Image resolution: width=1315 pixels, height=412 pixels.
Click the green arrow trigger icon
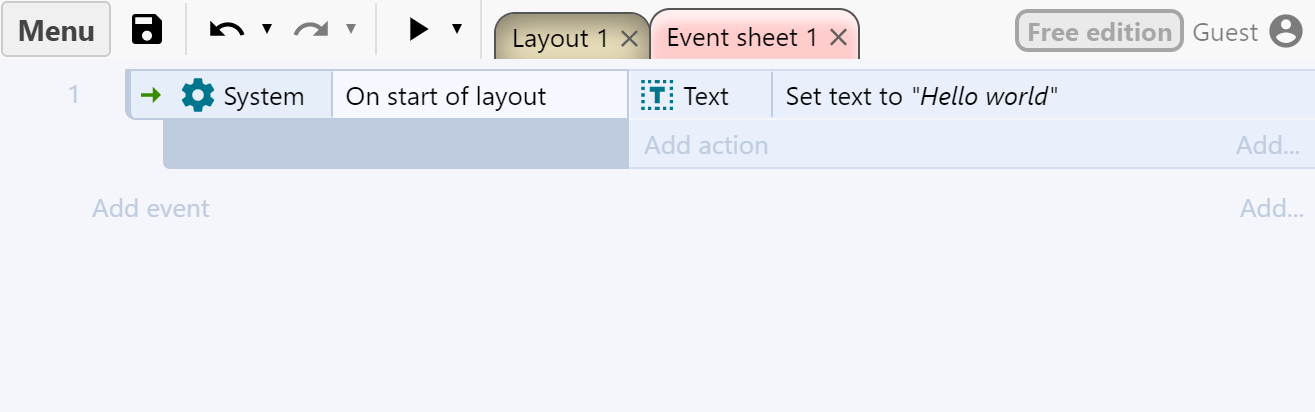[x=150, y=96]
